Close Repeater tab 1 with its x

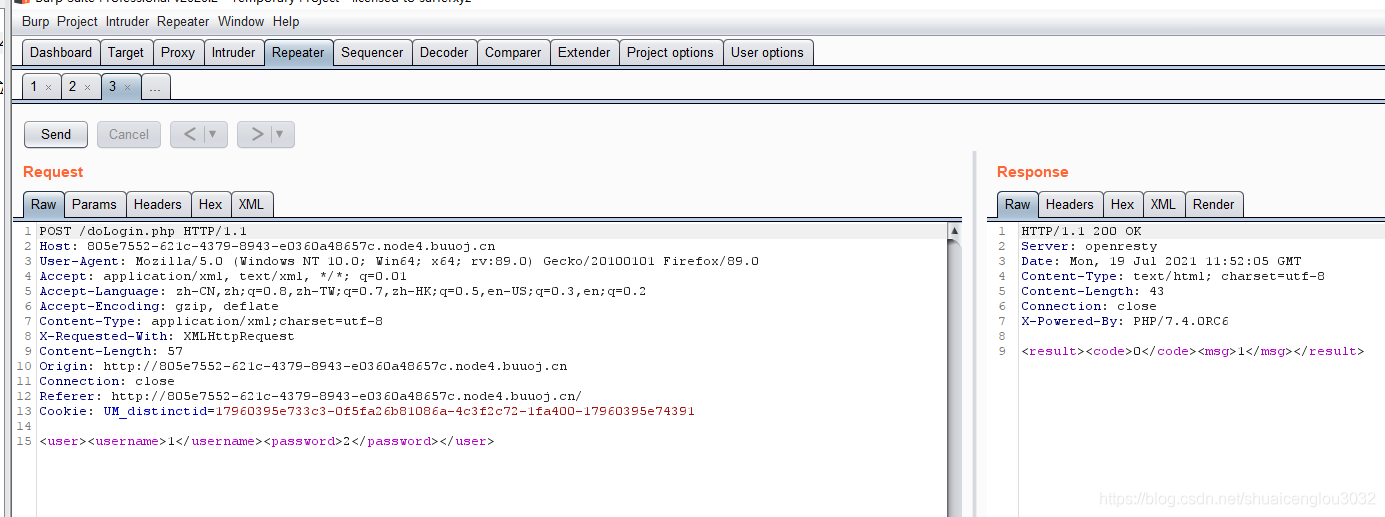click(x=48, y=88)
